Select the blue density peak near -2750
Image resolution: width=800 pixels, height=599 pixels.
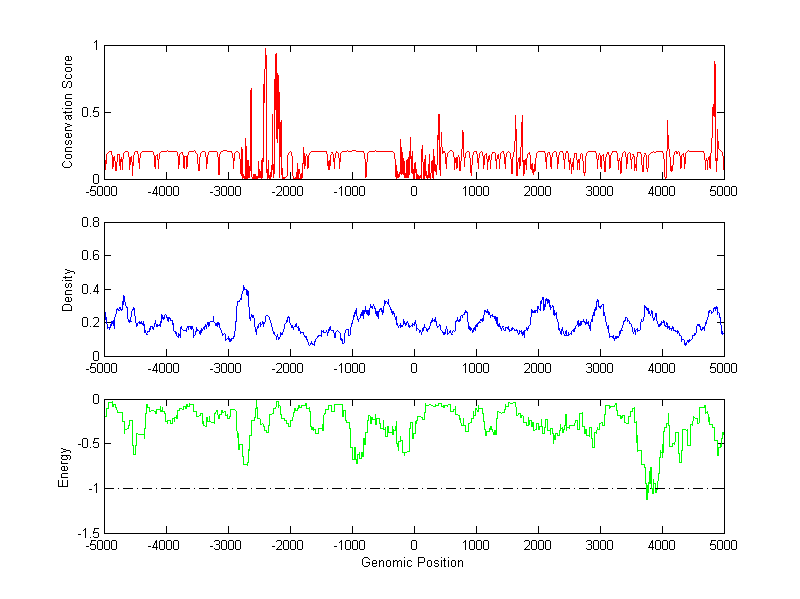pyautogui.click(x=243, y=288)
